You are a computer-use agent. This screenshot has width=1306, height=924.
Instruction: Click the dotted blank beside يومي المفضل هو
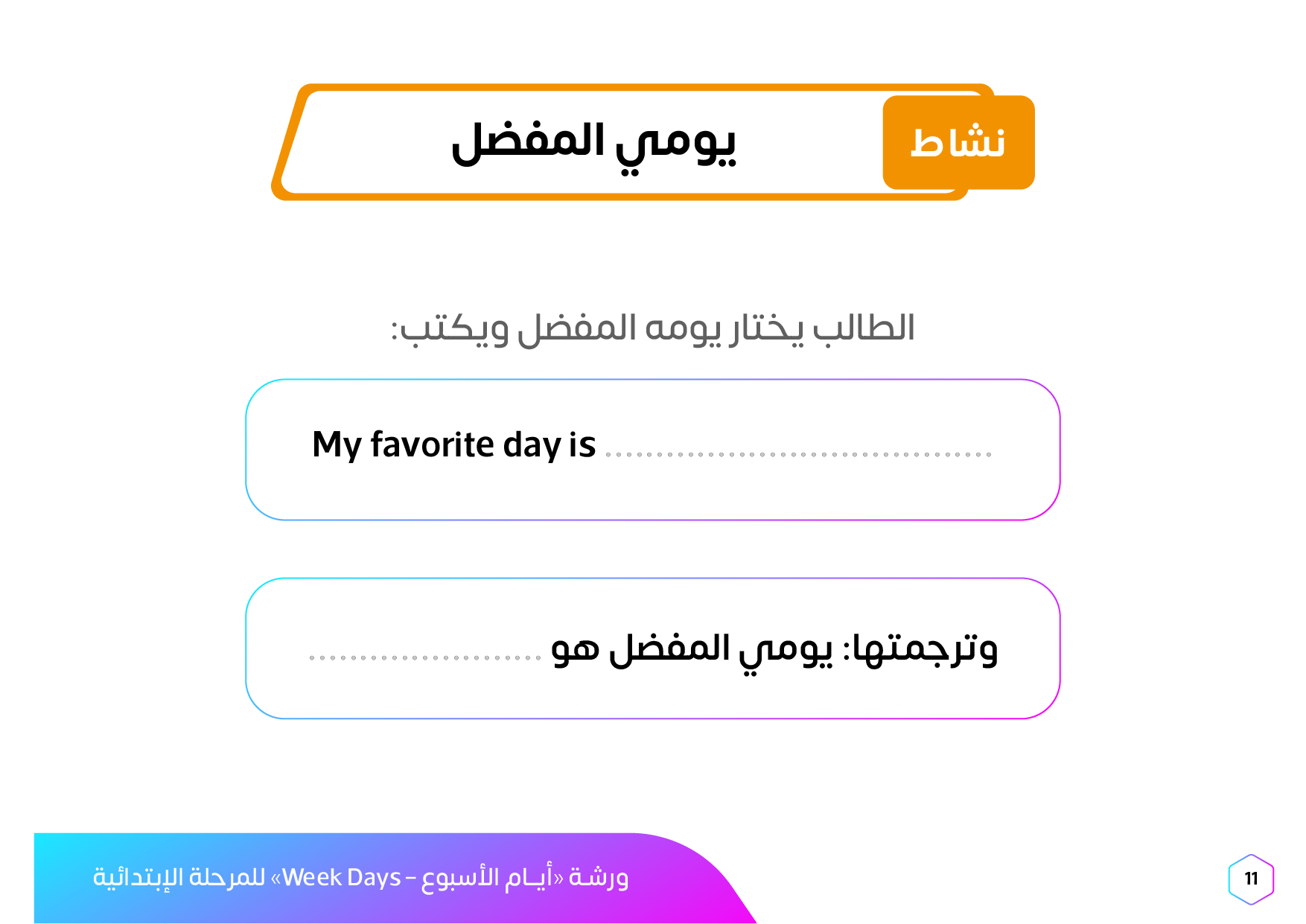click(x=424, y=657)
